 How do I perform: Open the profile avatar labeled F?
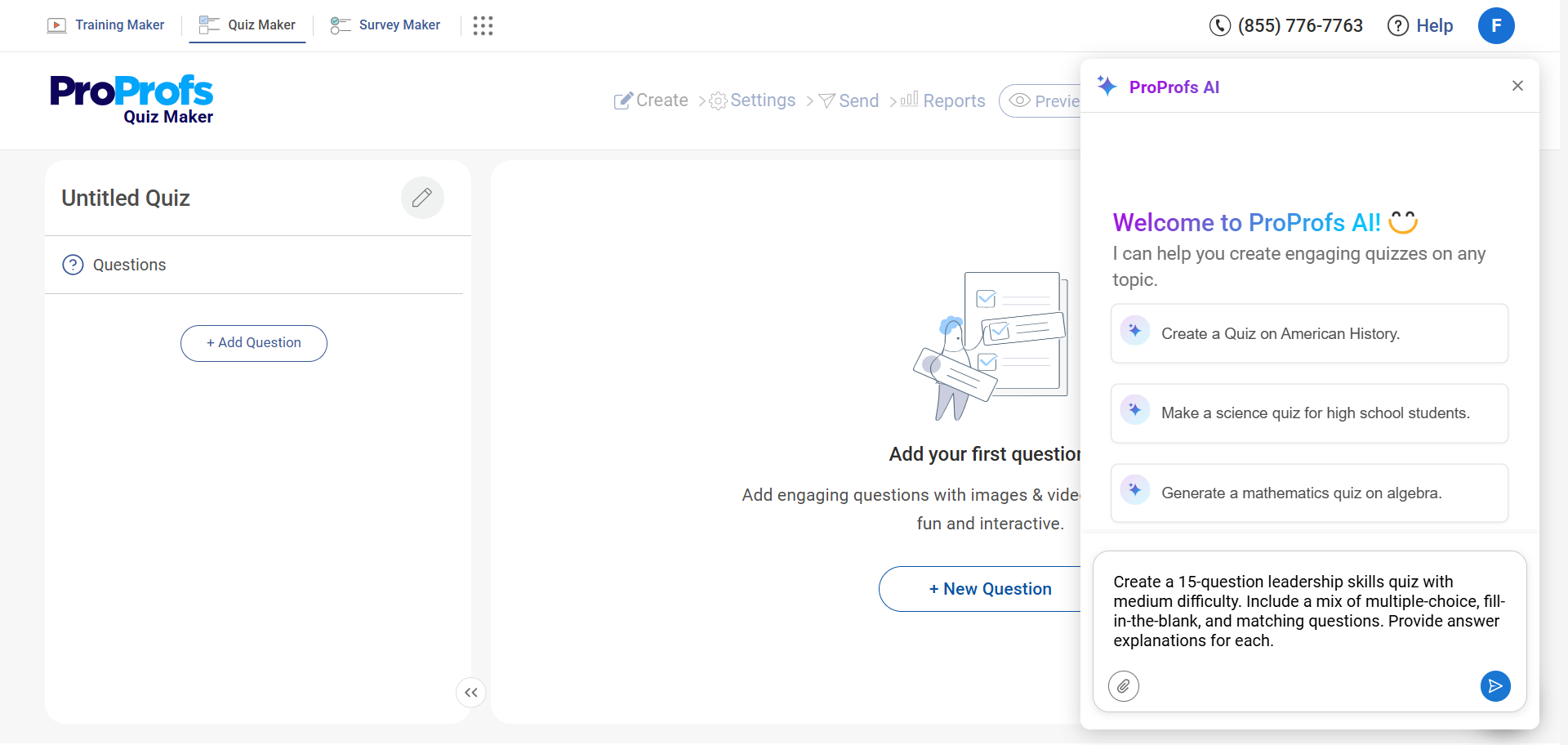click(1497, 25)
